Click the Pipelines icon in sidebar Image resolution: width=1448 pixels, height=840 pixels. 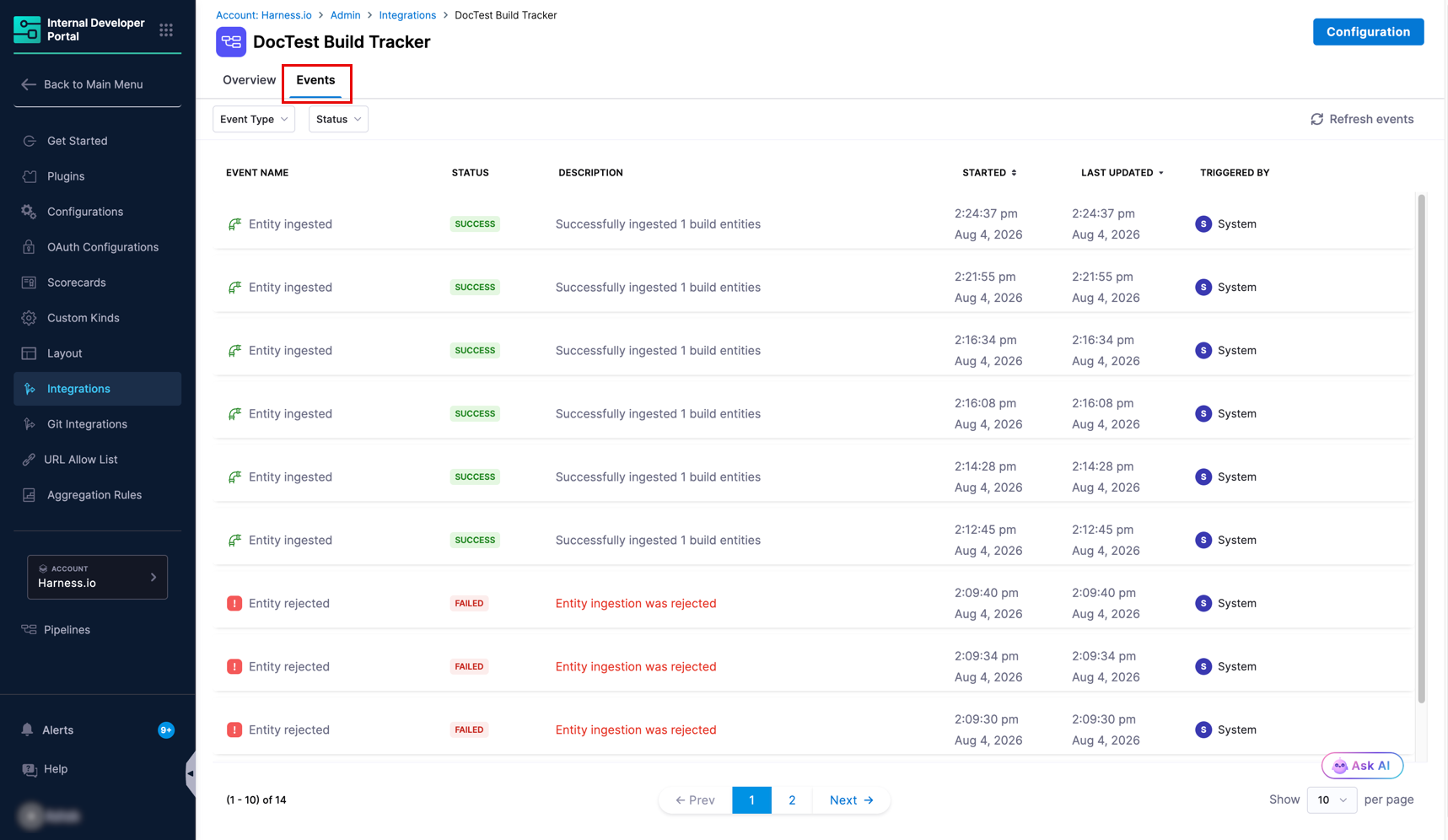point(30,630)
